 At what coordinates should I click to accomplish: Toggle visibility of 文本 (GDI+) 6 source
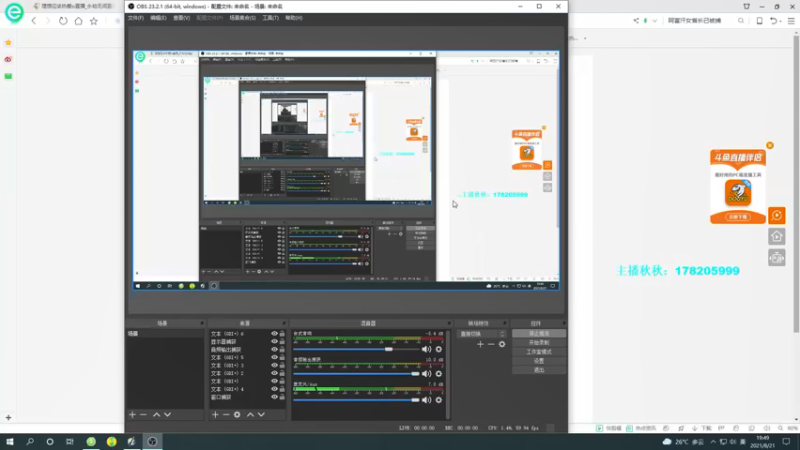[x=274, y=334]
